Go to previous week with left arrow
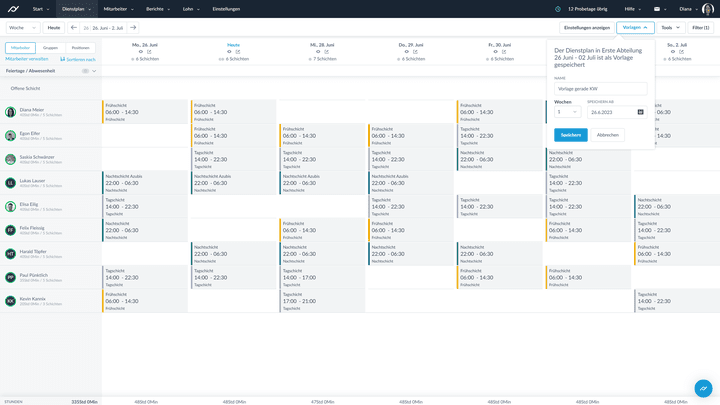The height and width of the screenshot is (405, 720). coord(73,28)
